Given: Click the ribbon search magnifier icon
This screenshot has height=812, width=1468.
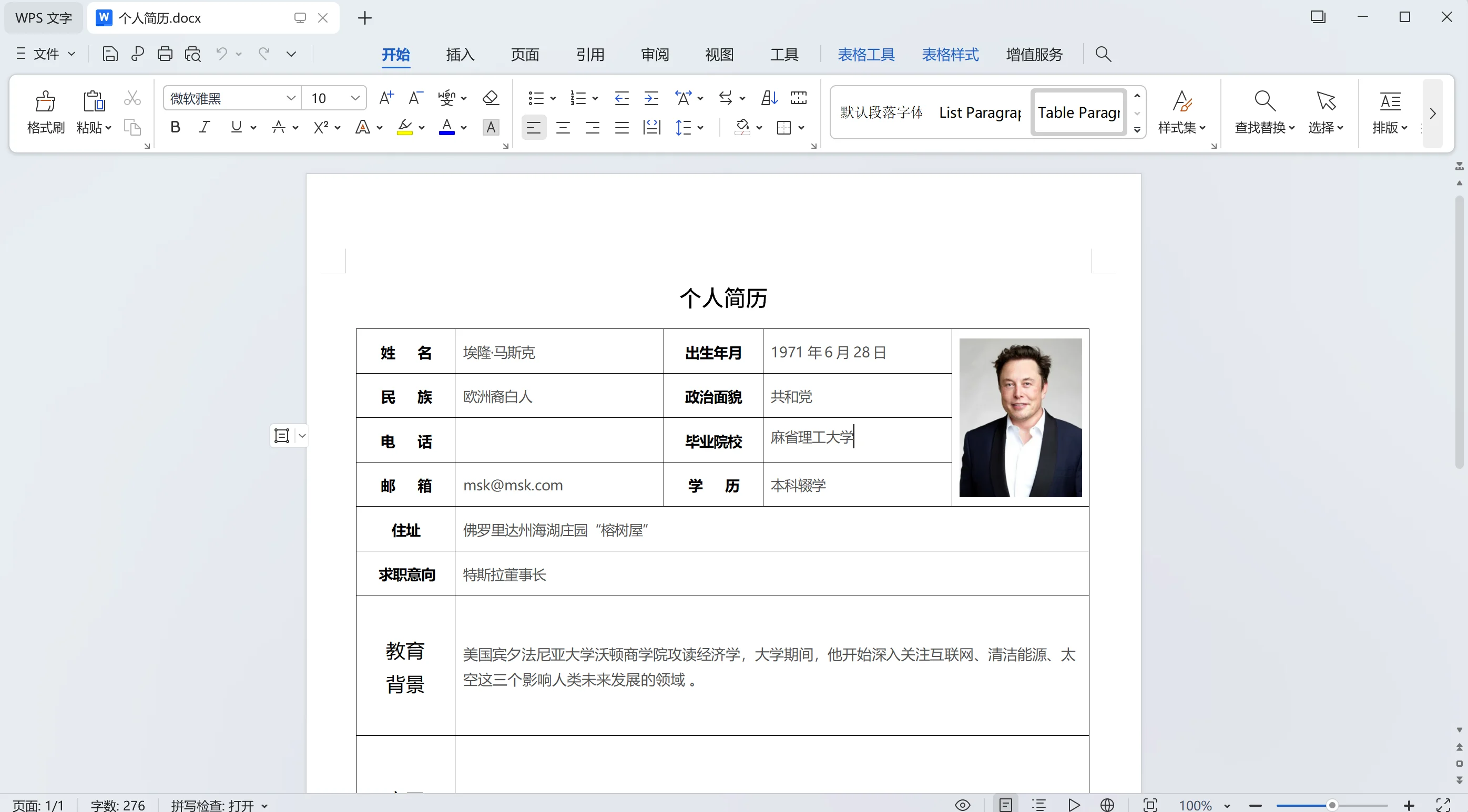Looking at the screenshot, I should (1103, 54).
